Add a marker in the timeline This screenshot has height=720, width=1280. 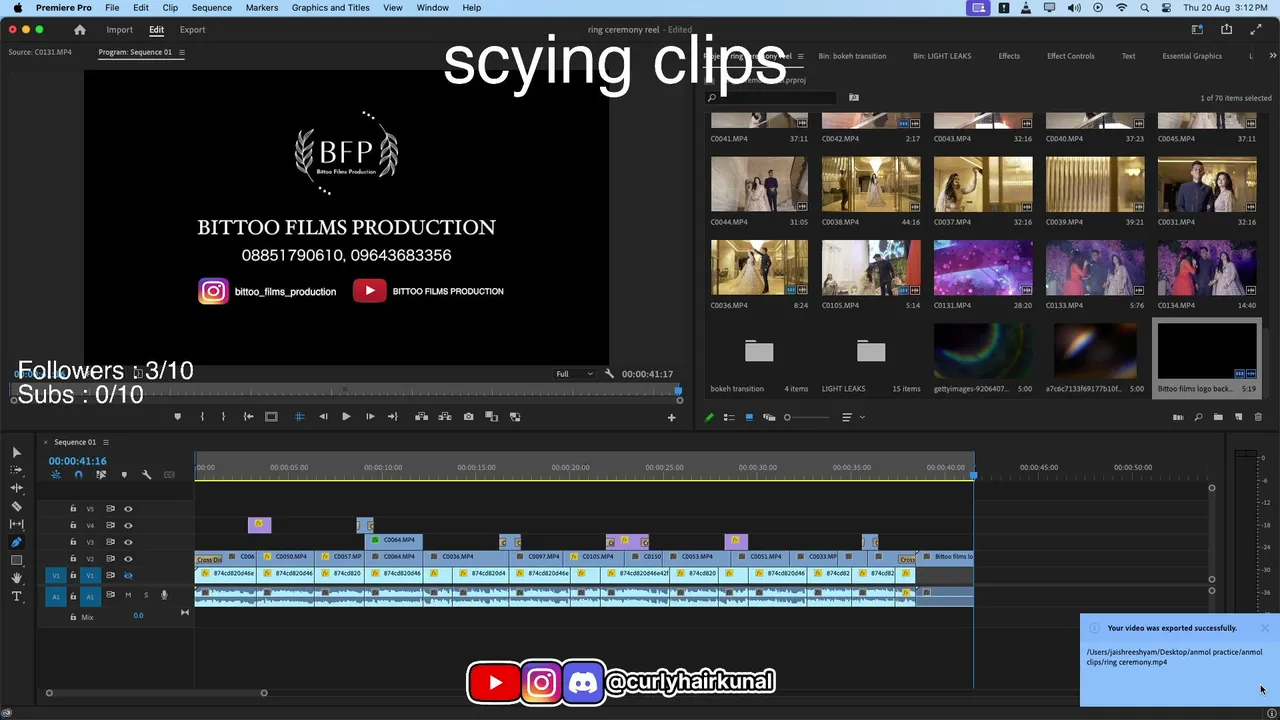[124, 475]
